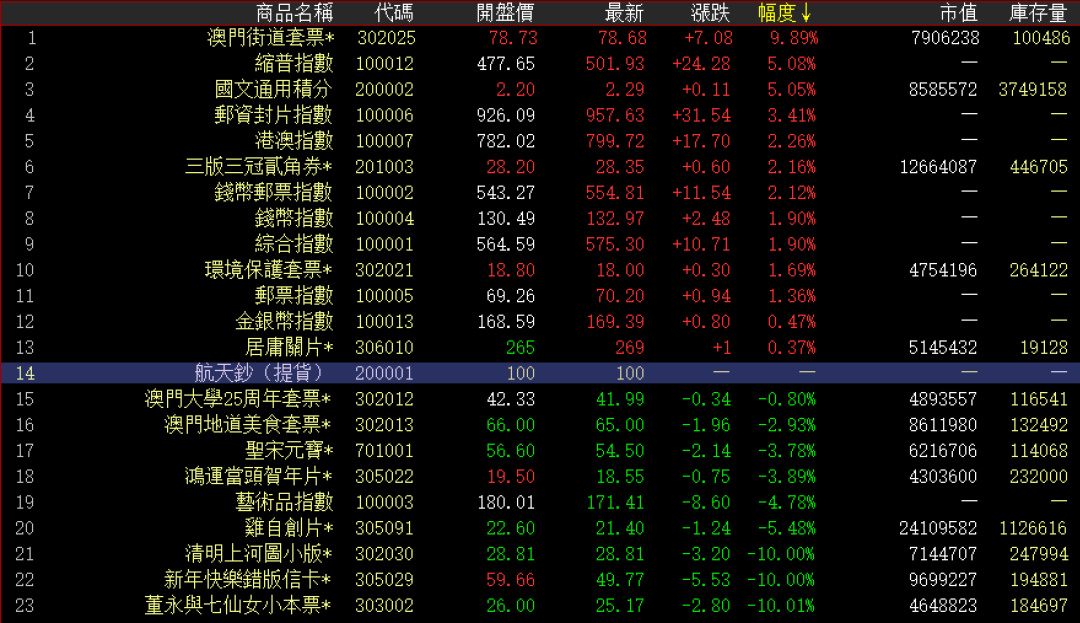Click the 代碼 column header
1080x623 pixels.
pos(394,12)
